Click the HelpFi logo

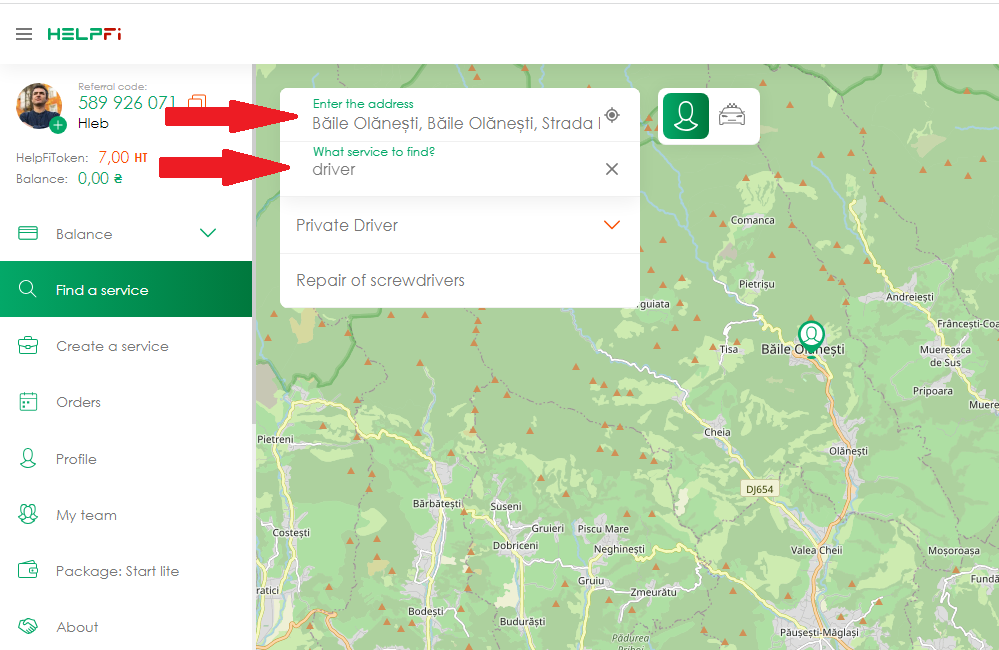coord(84,34)
